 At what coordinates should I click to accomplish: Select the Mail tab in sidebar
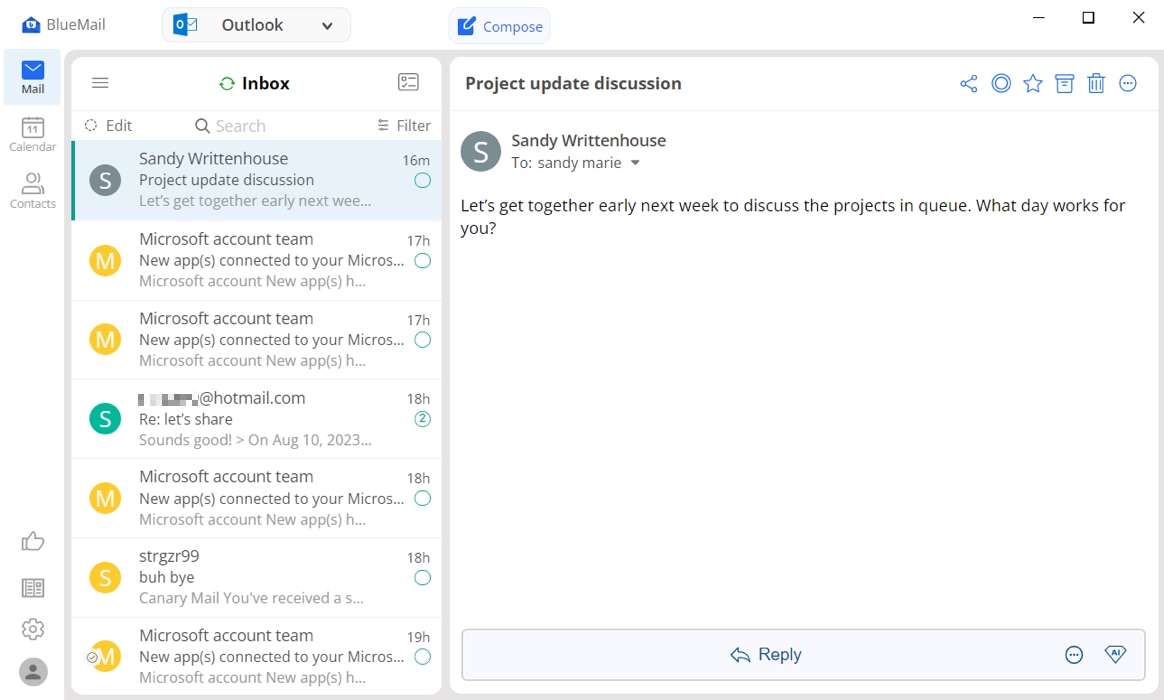point(32,76)
